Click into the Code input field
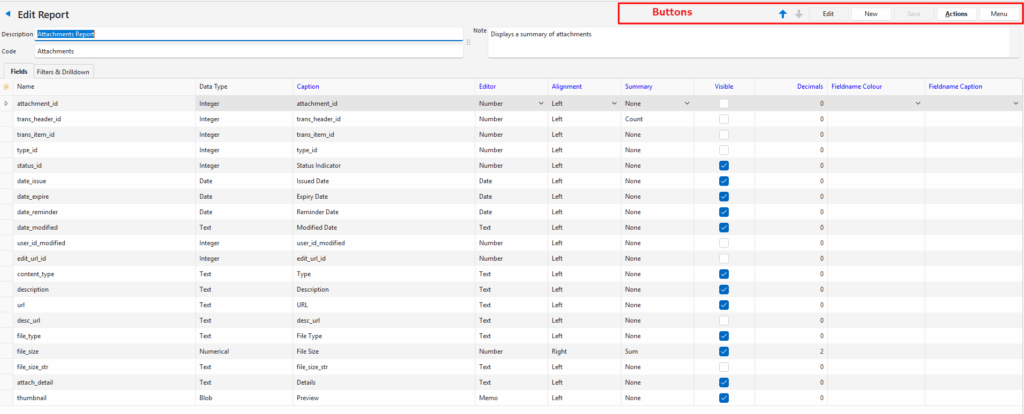 [248, 50]
